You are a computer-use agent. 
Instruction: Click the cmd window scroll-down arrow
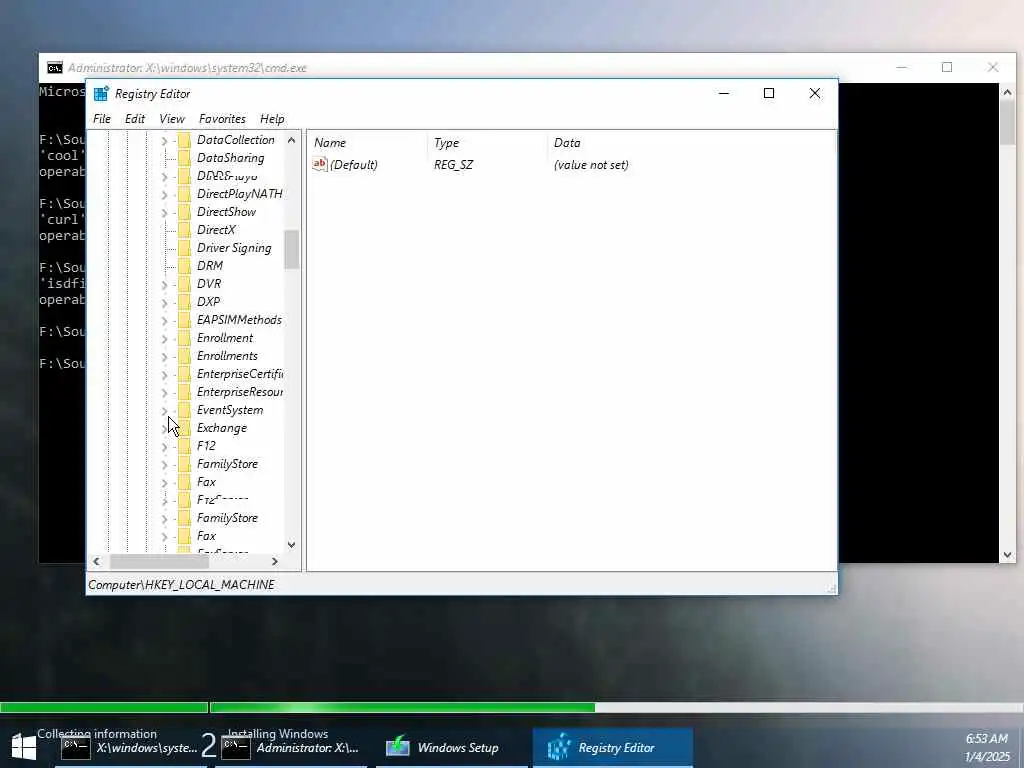click(1007, 555)
